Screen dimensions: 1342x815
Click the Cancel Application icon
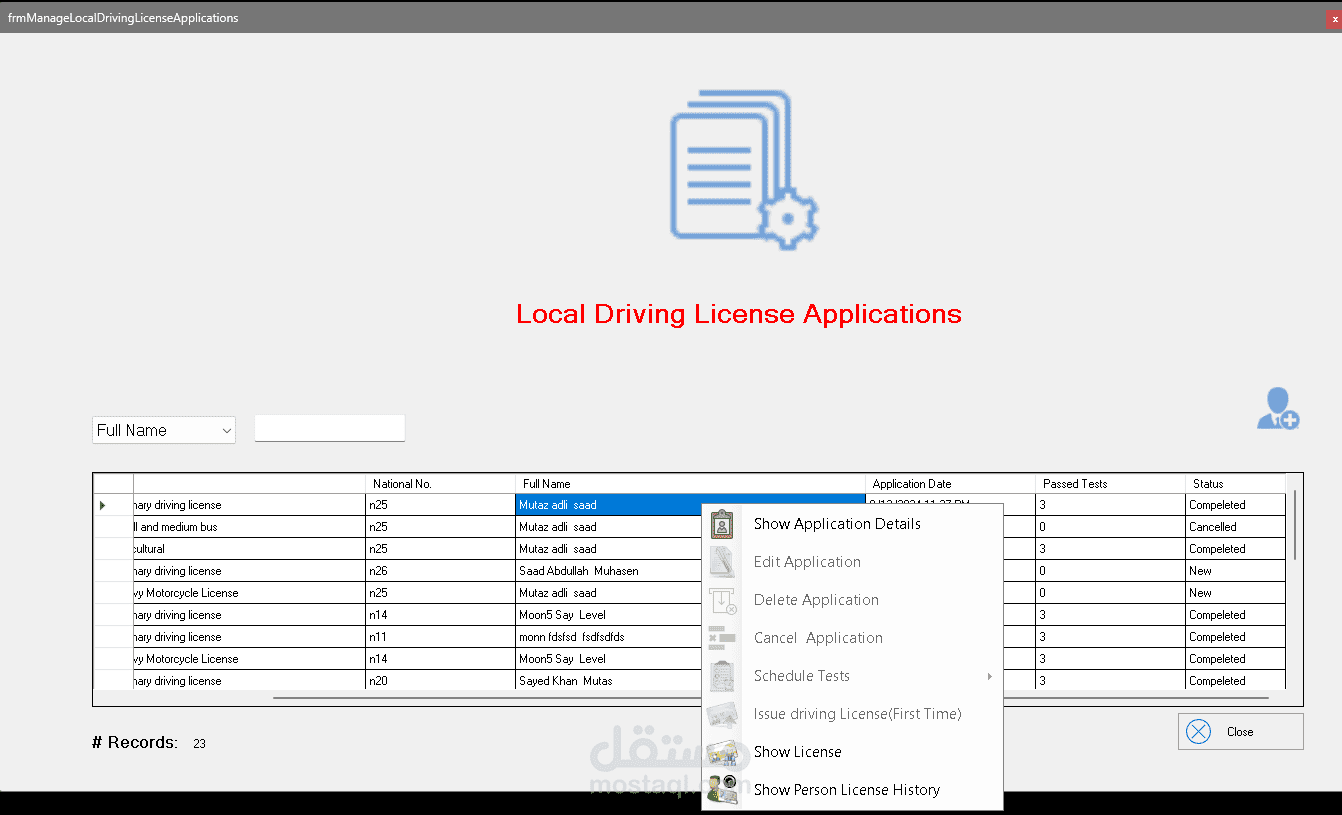click(x=722, y=638)
